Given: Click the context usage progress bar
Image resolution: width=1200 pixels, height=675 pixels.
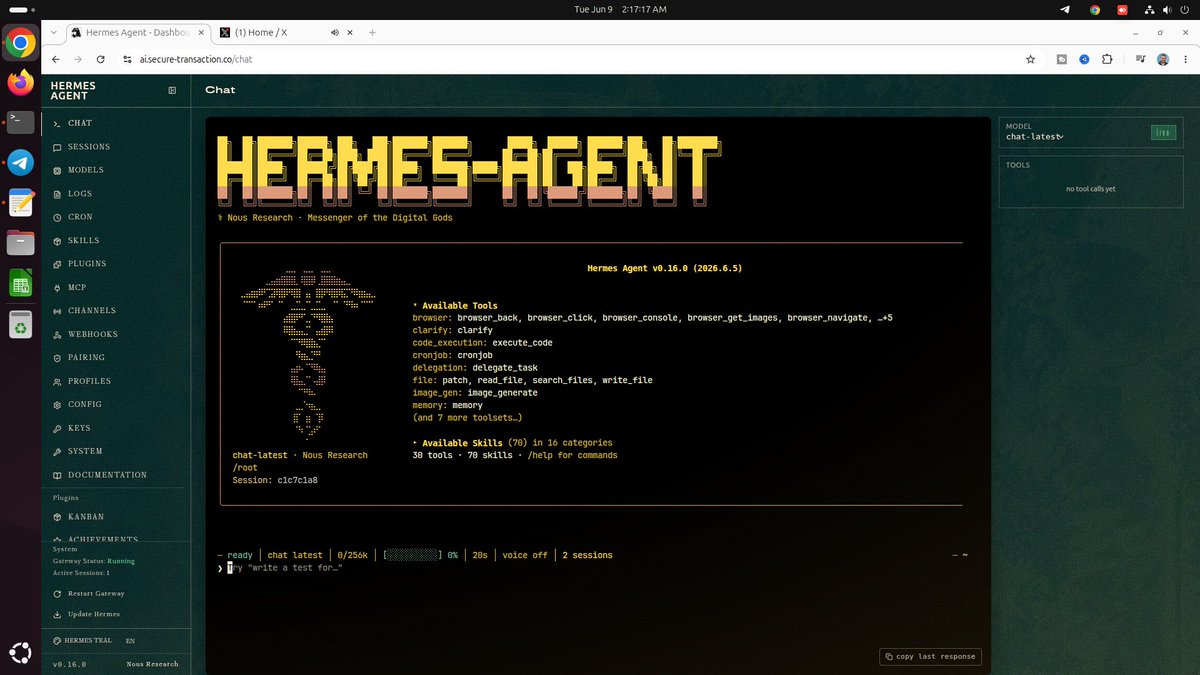Looking at the screenshot, I should click(413, 555).
